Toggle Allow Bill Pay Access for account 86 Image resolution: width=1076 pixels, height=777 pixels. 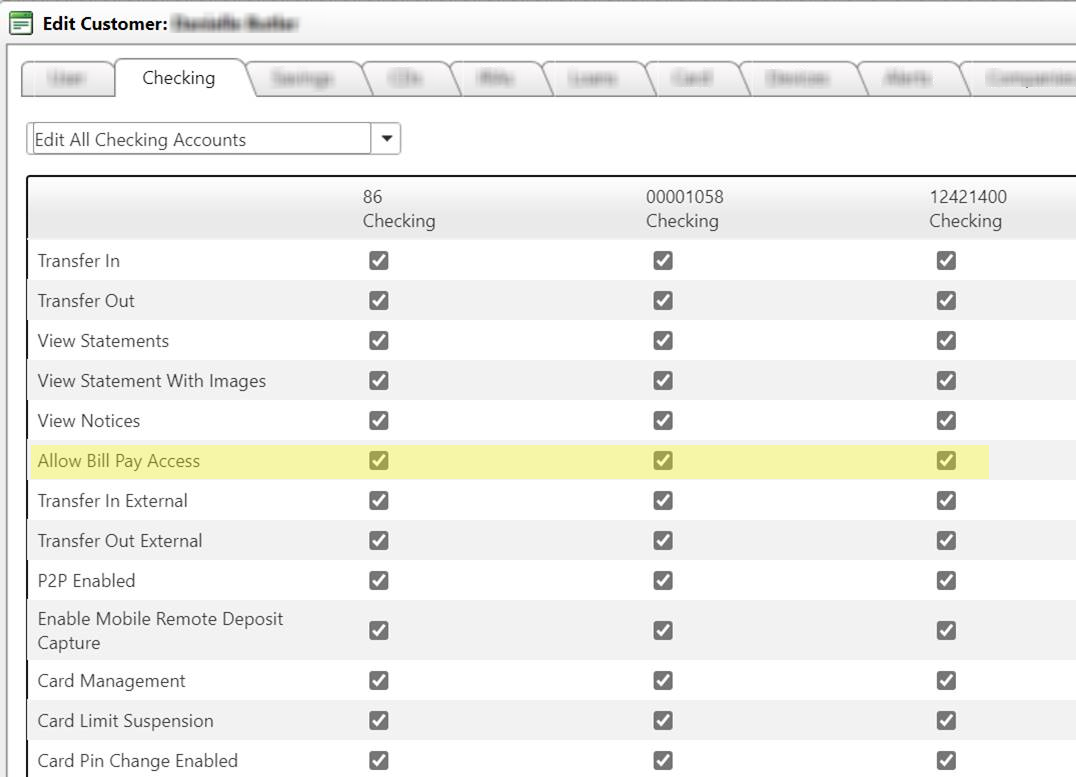pos(379,461)
